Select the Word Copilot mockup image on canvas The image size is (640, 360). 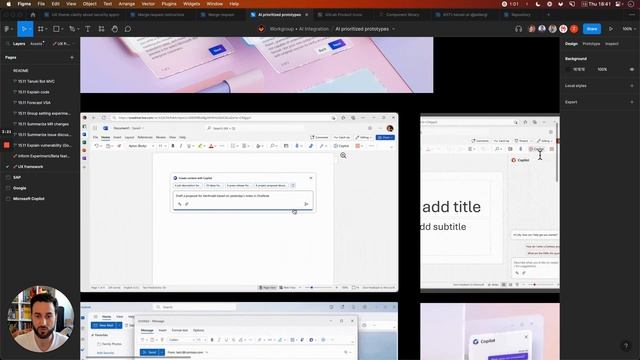(x=239, y=202)
